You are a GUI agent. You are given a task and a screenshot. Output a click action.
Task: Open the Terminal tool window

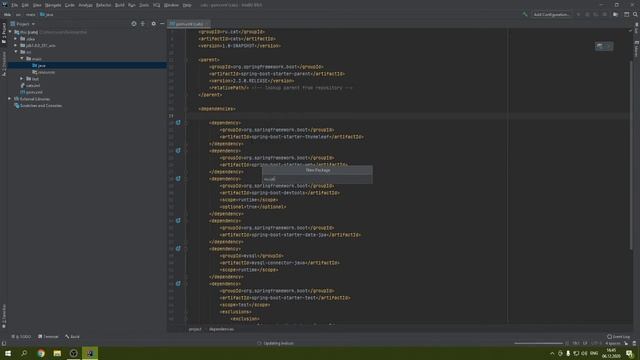(48, 337)
